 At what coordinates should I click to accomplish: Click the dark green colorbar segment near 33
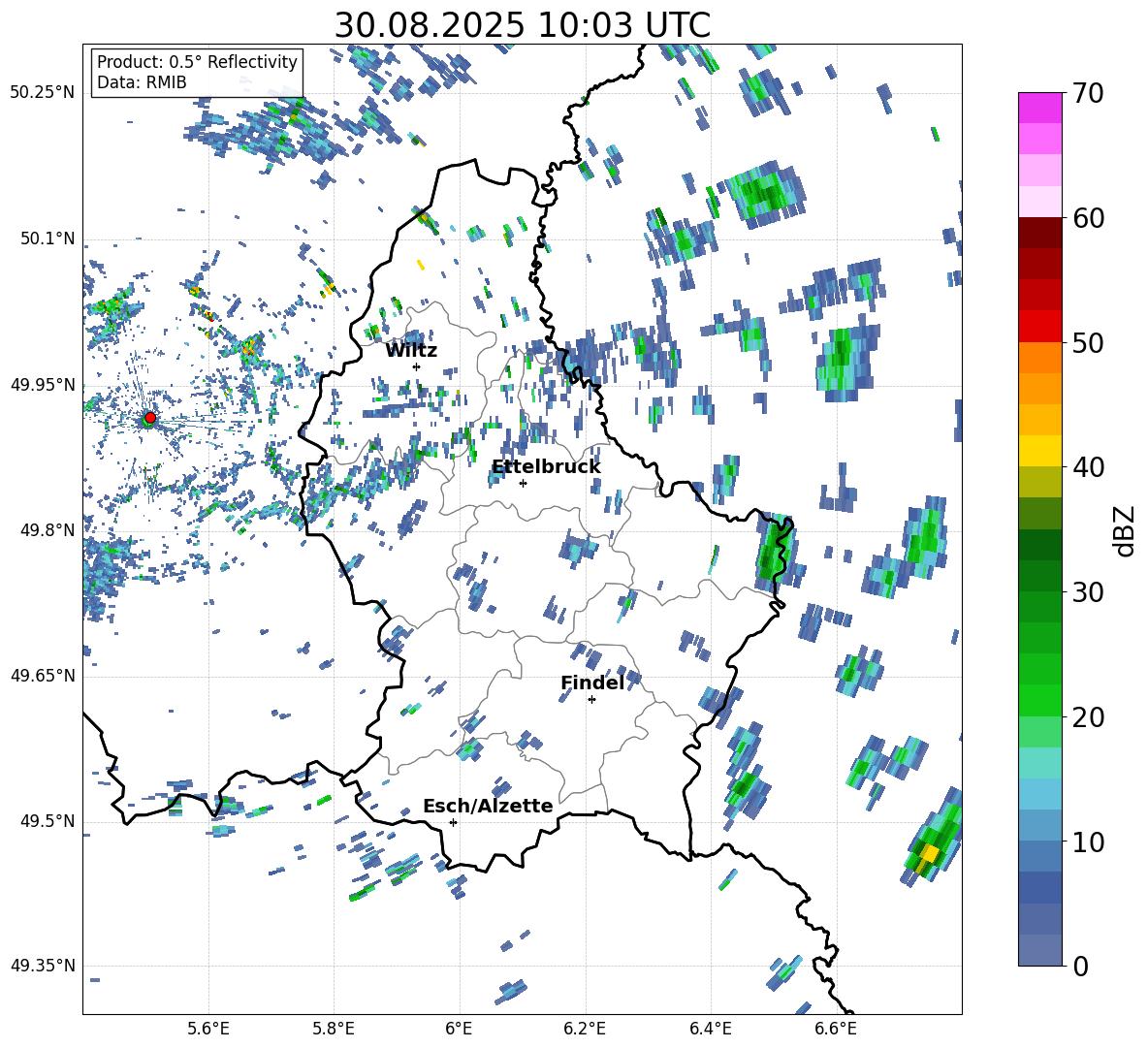pyautogui.click(x=1039, y=545)
